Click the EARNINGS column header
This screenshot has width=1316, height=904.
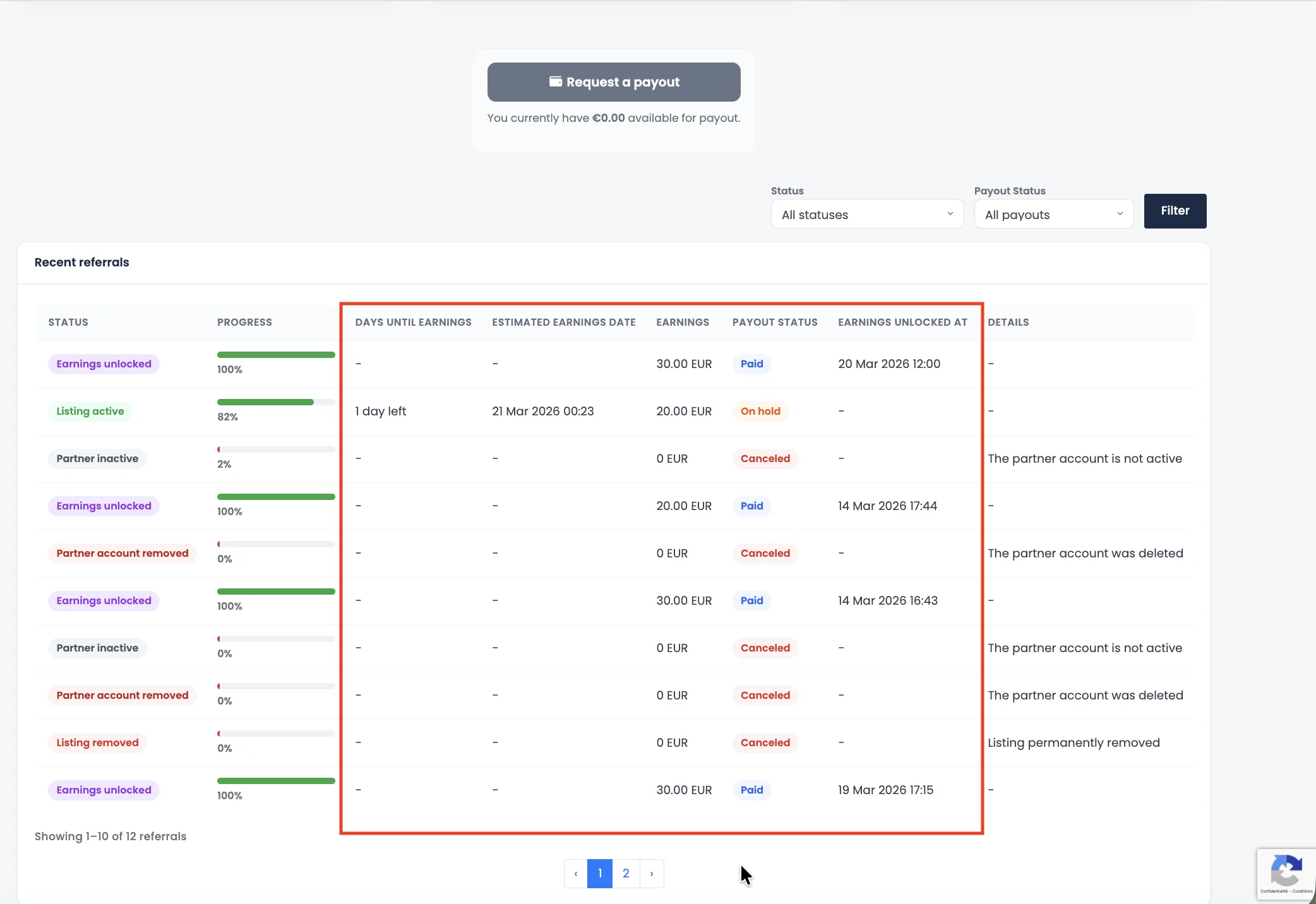(x=683, y=322)
